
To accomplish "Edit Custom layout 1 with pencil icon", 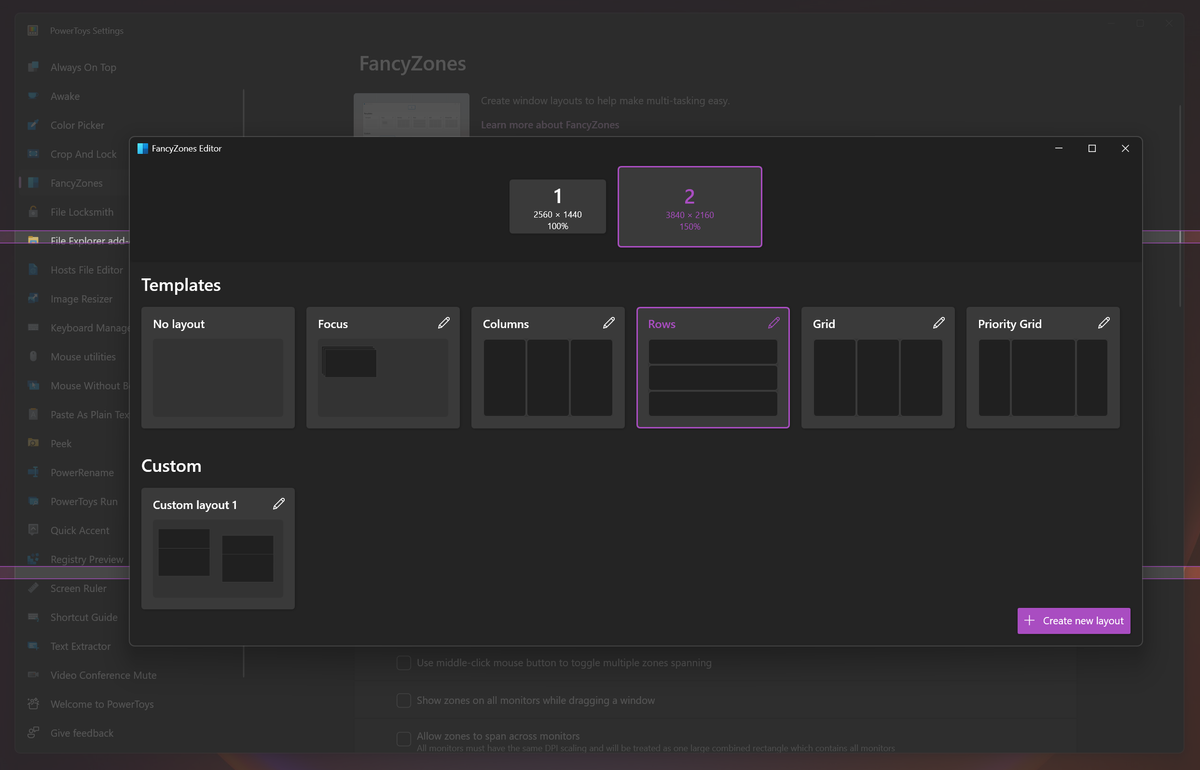I will [x=279, y=504].
